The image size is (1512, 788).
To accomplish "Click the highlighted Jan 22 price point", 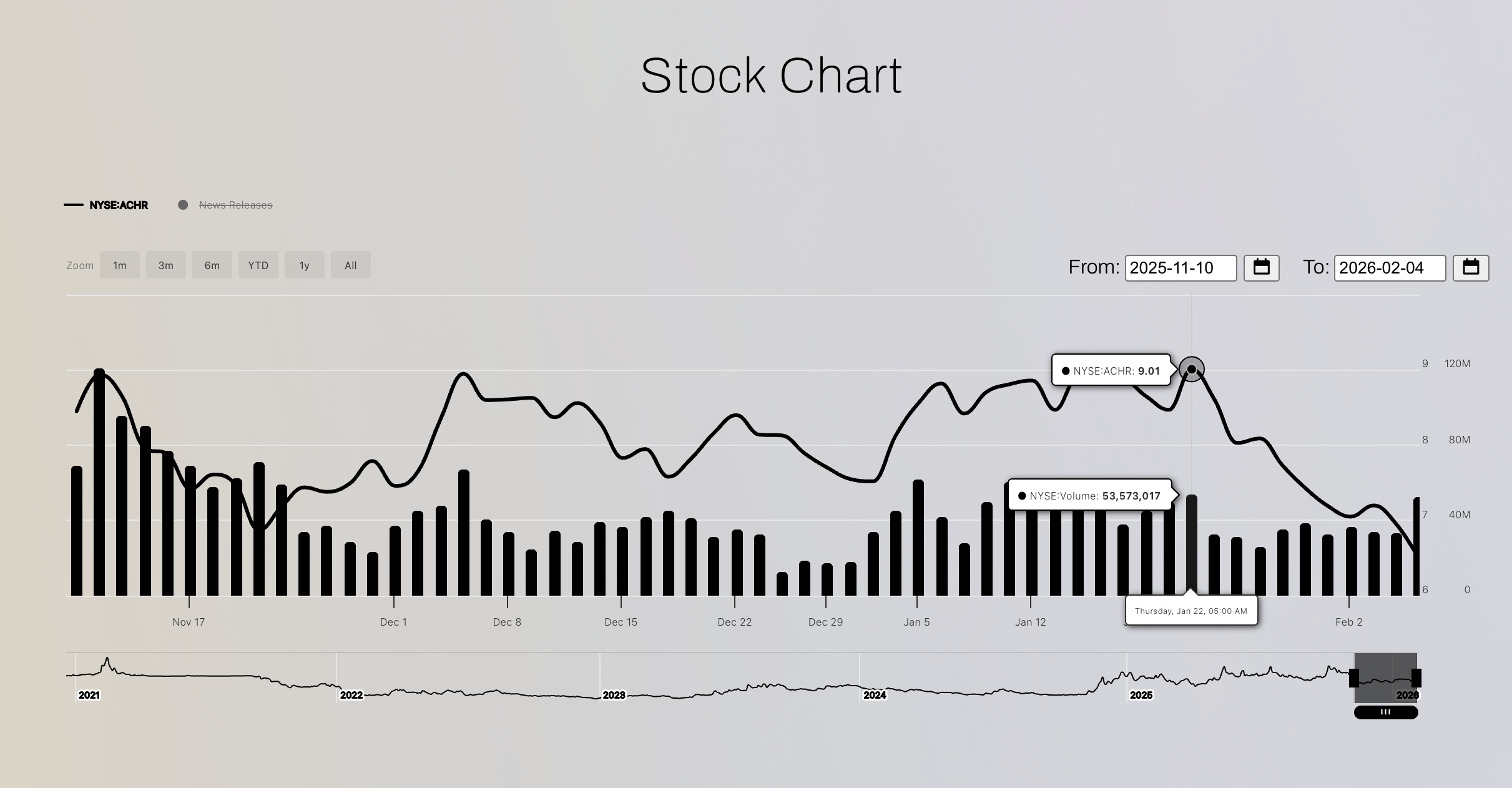I will coord(1191,370).
